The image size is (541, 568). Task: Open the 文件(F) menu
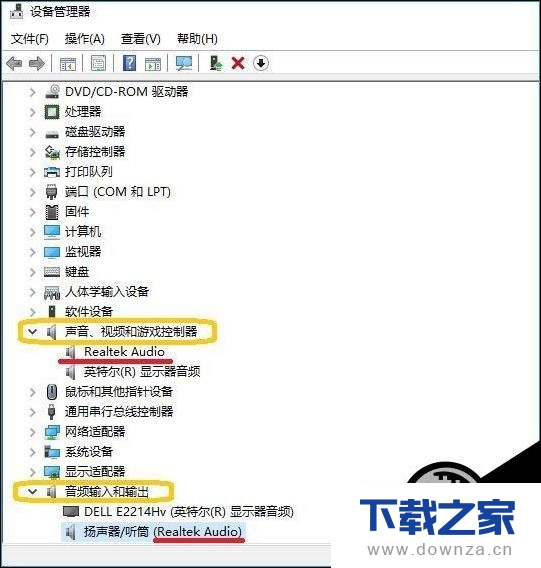[30, 39]
